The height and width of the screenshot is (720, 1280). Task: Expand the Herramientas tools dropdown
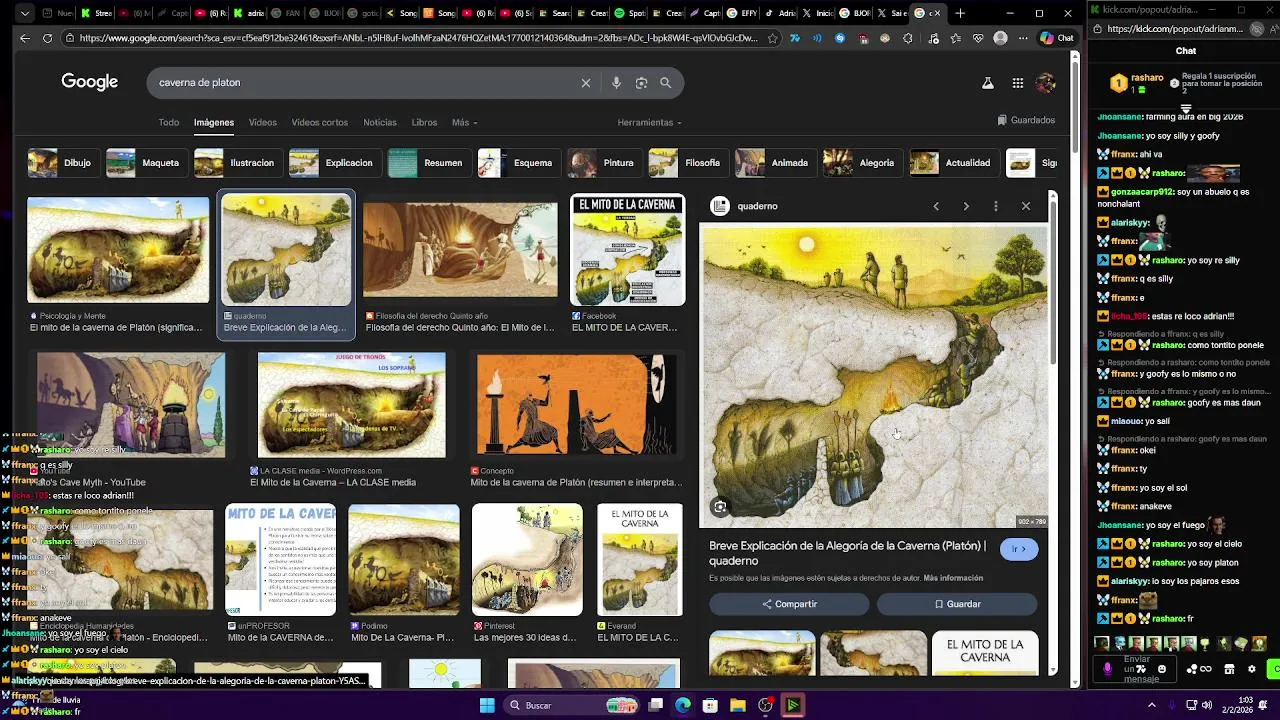click(x=649, y=122)
